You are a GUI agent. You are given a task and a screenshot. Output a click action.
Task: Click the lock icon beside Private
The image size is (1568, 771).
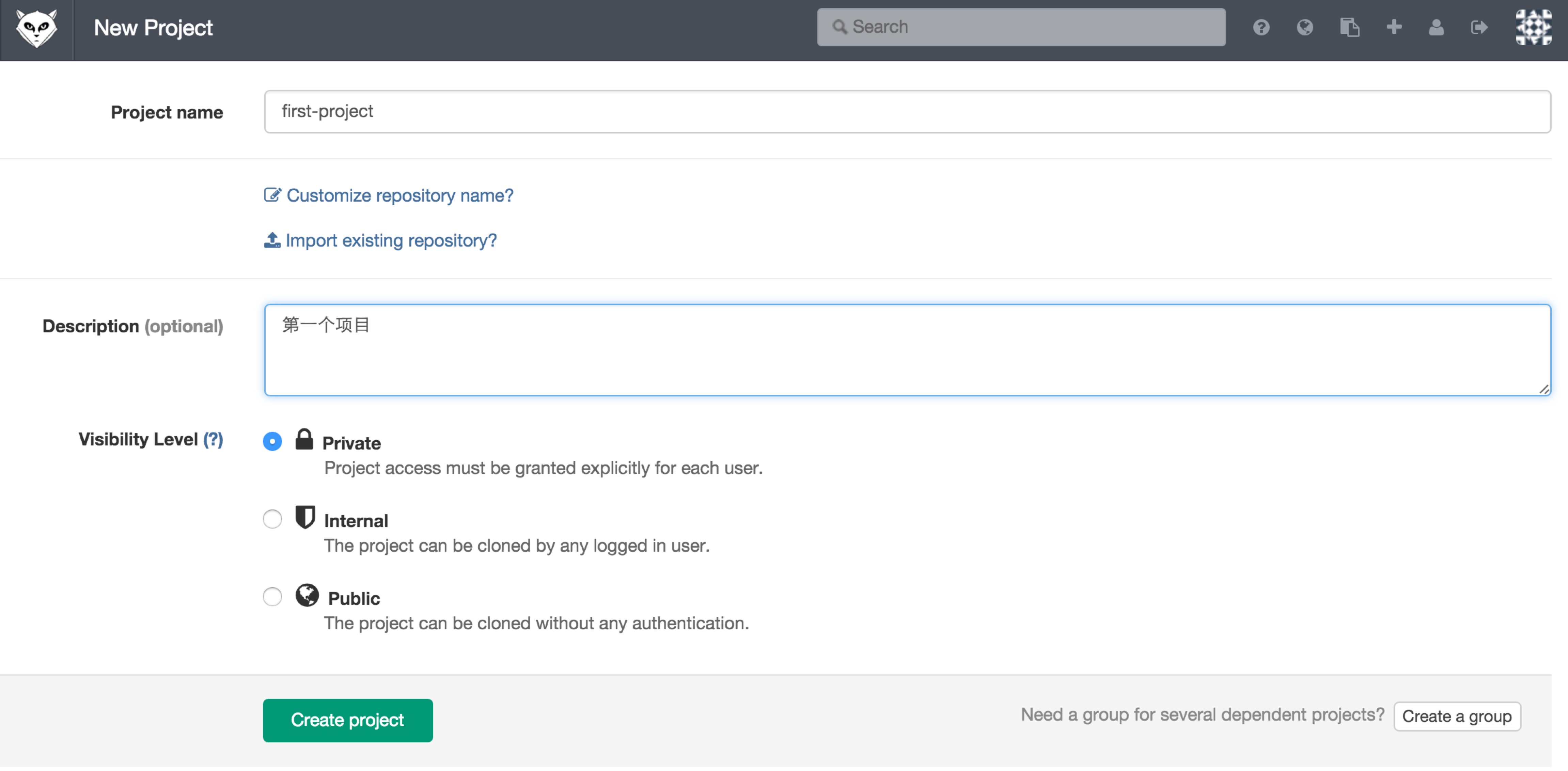click(x=304, y=439)
